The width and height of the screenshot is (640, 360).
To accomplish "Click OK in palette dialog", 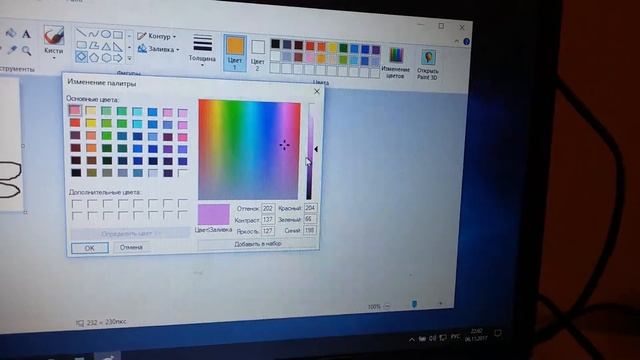I will 90,248.
